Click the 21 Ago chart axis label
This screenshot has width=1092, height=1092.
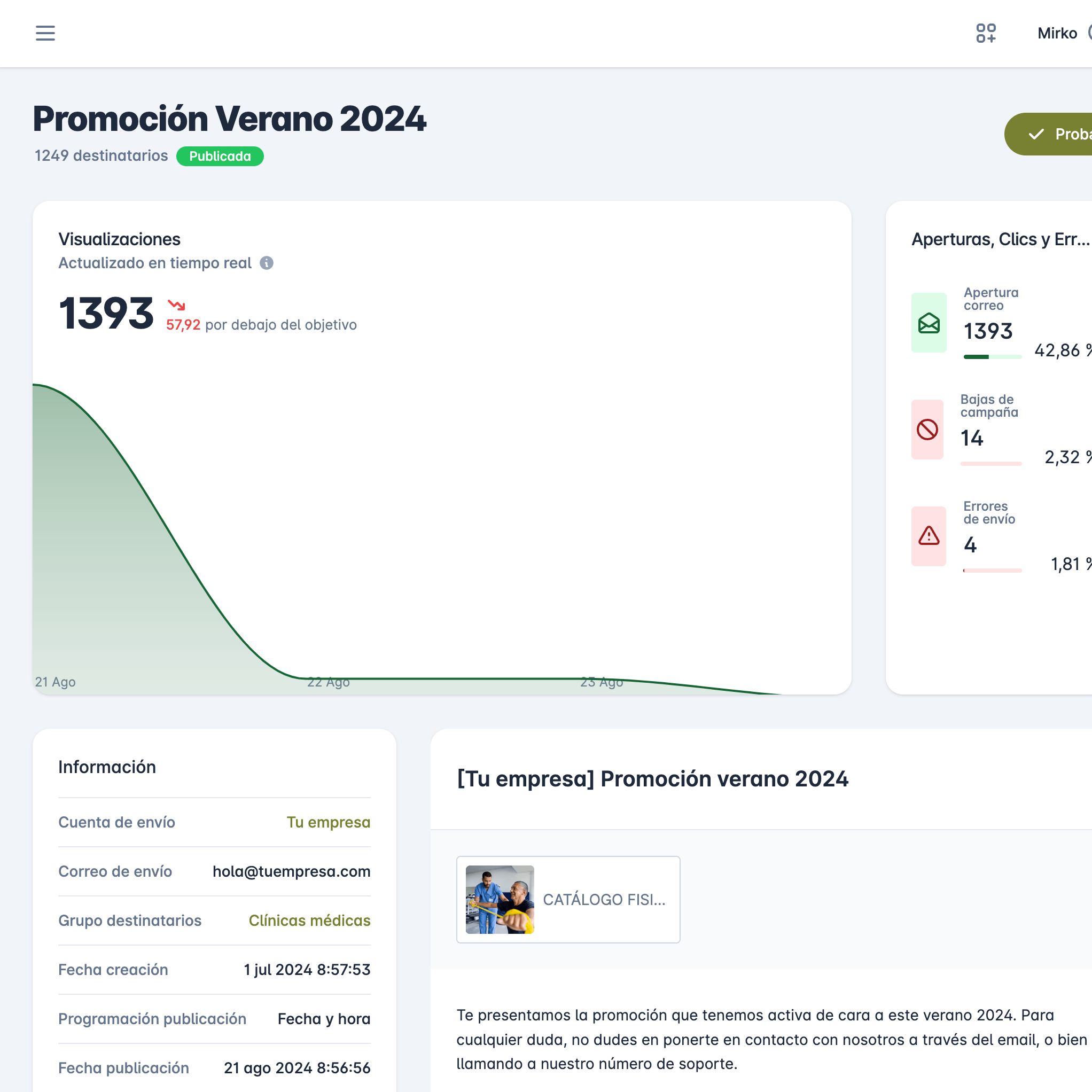click(56, 682)
